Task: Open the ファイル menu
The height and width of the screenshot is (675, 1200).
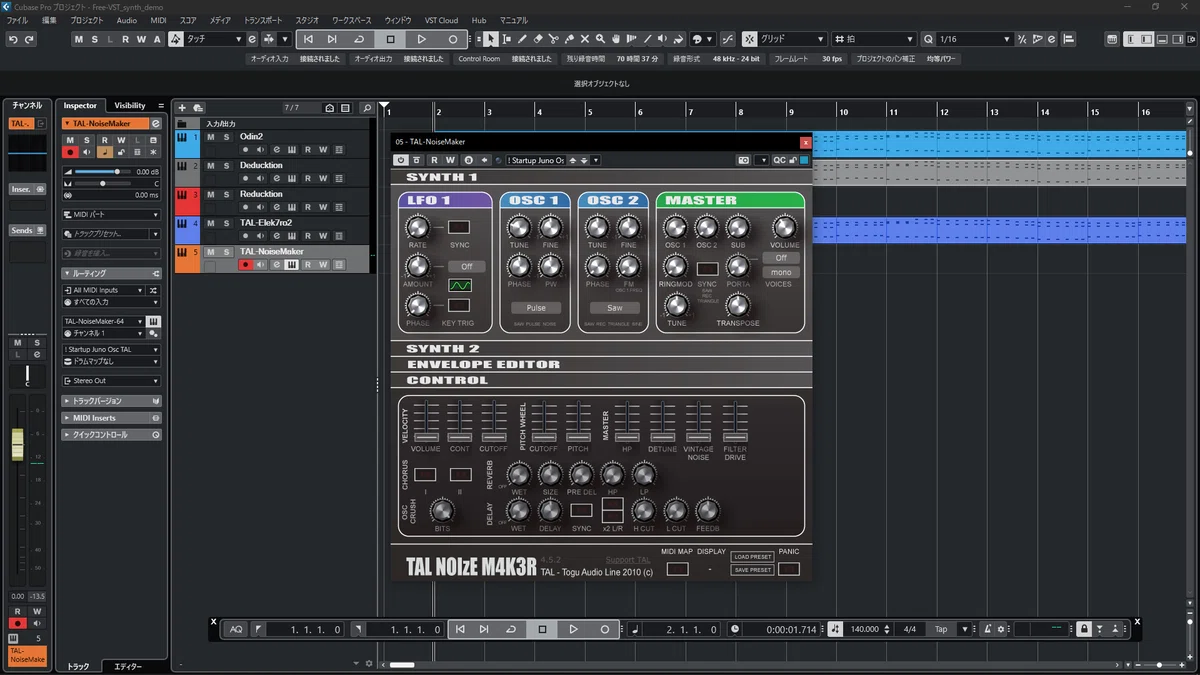Action: tap(17, 20)
